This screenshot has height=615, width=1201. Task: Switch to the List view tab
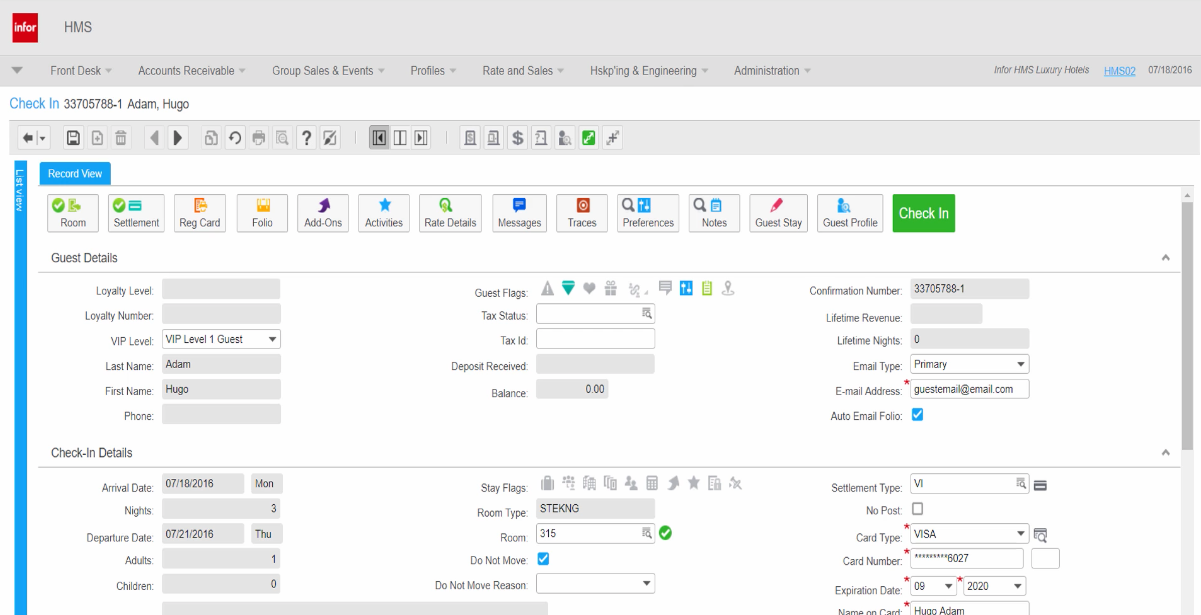[19, 190]
